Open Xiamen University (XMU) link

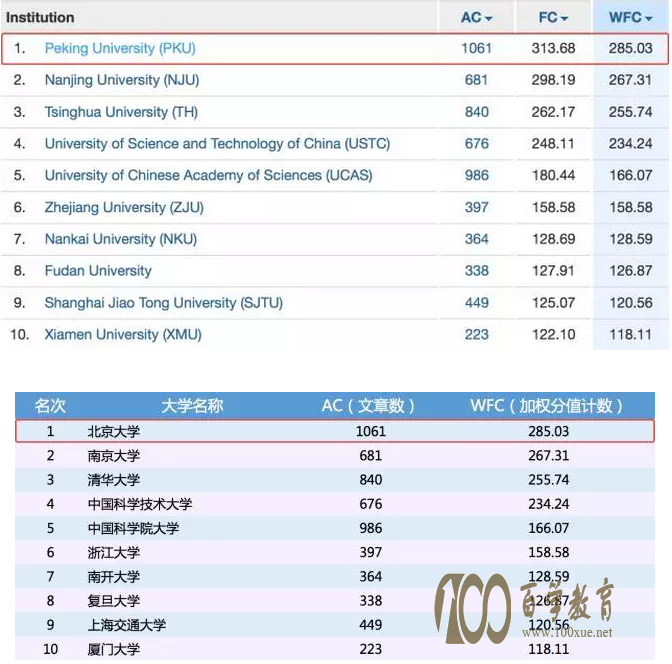(123, 334)
